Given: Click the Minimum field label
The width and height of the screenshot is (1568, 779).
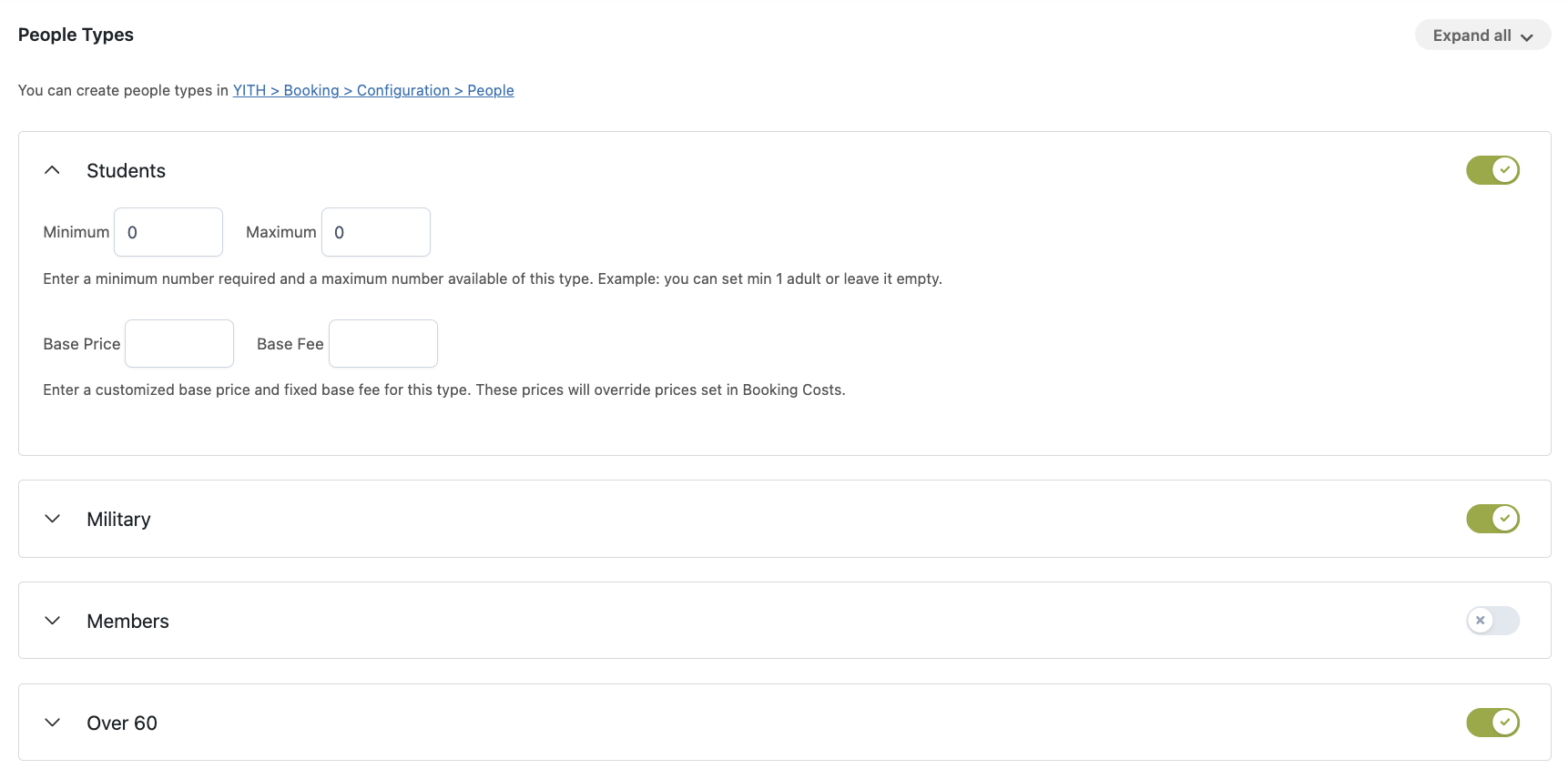Looking at the screenshot, I should 76,232.
